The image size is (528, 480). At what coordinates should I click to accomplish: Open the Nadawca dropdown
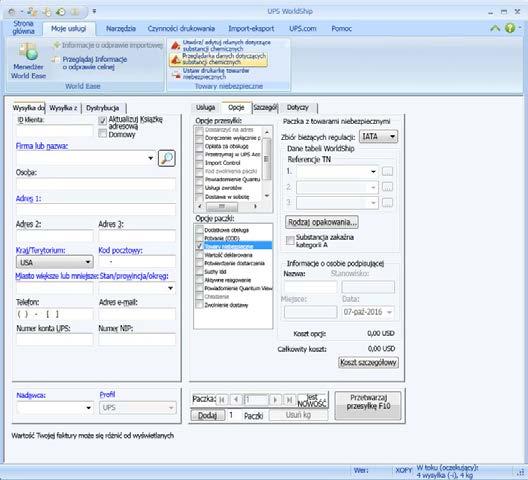pyautogui.click(x=88, y=408)
